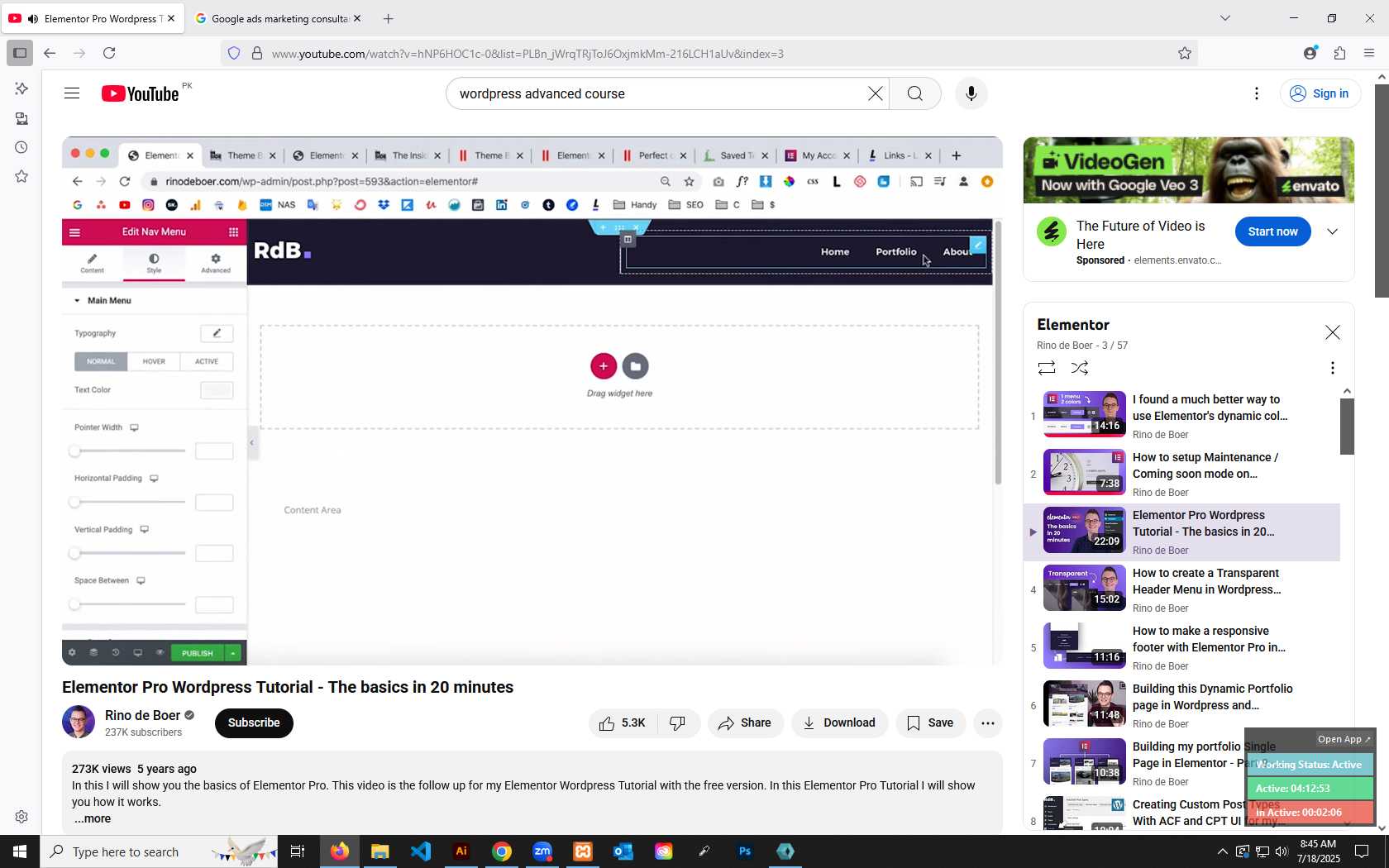
Task: Click the page vertical scrollbar
Action: click(1382, 190)
